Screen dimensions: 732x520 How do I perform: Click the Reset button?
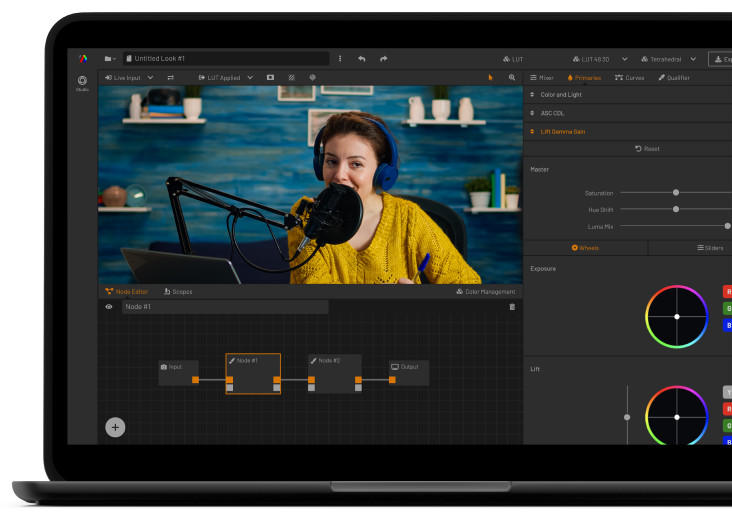pyautogui.click(x=648, y=149)
